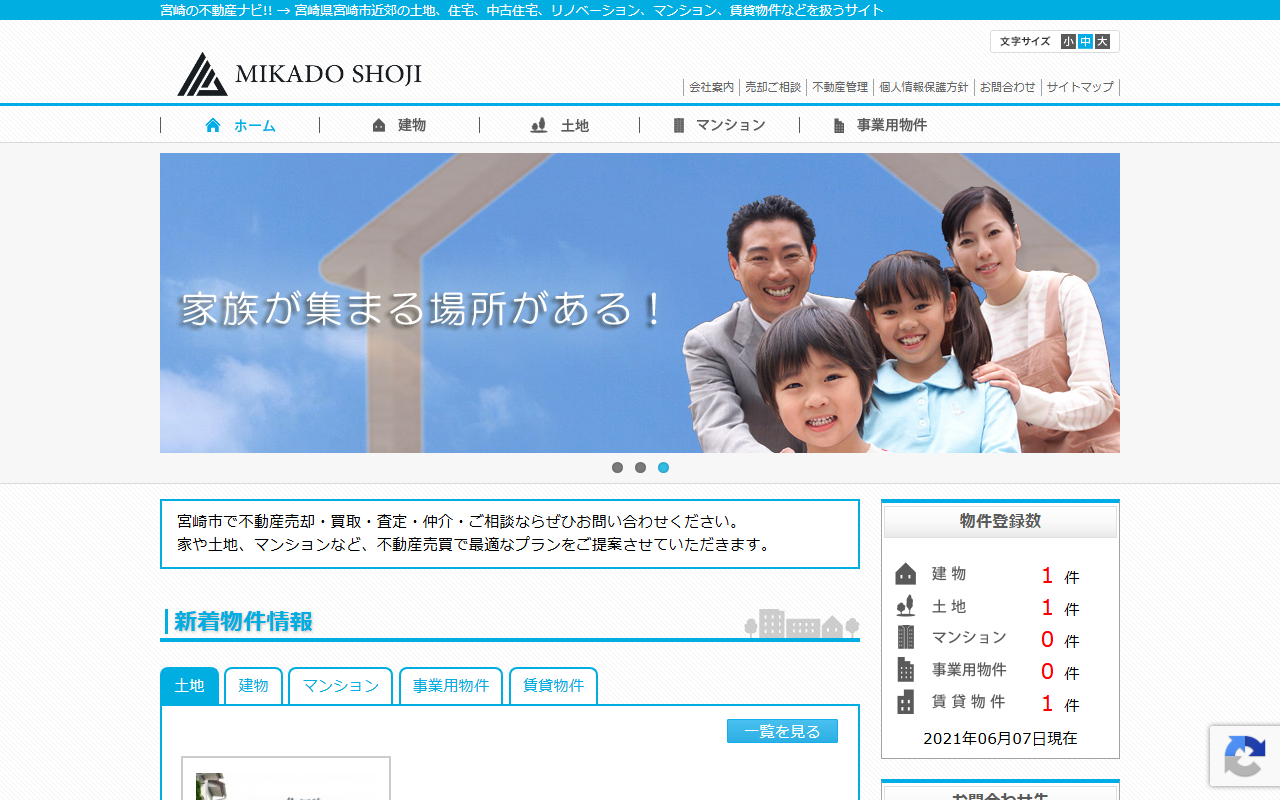Image resolution: width=1280 pixels, height=800 pixels.
Task: Switch to the 賃貸物件 tab
Action: pyautogui.click(x=553, y=686)
